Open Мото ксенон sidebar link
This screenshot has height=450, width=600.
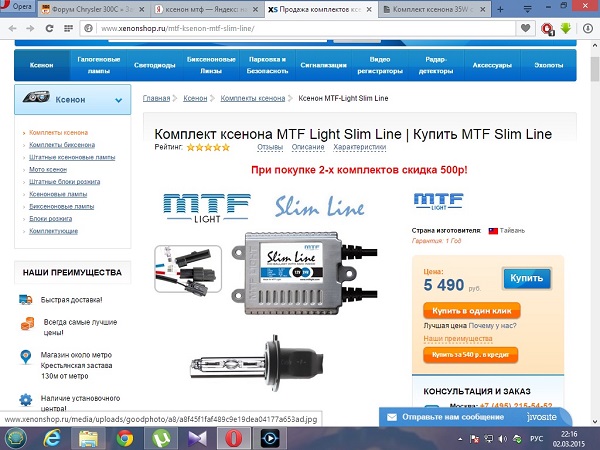(48, 170)
